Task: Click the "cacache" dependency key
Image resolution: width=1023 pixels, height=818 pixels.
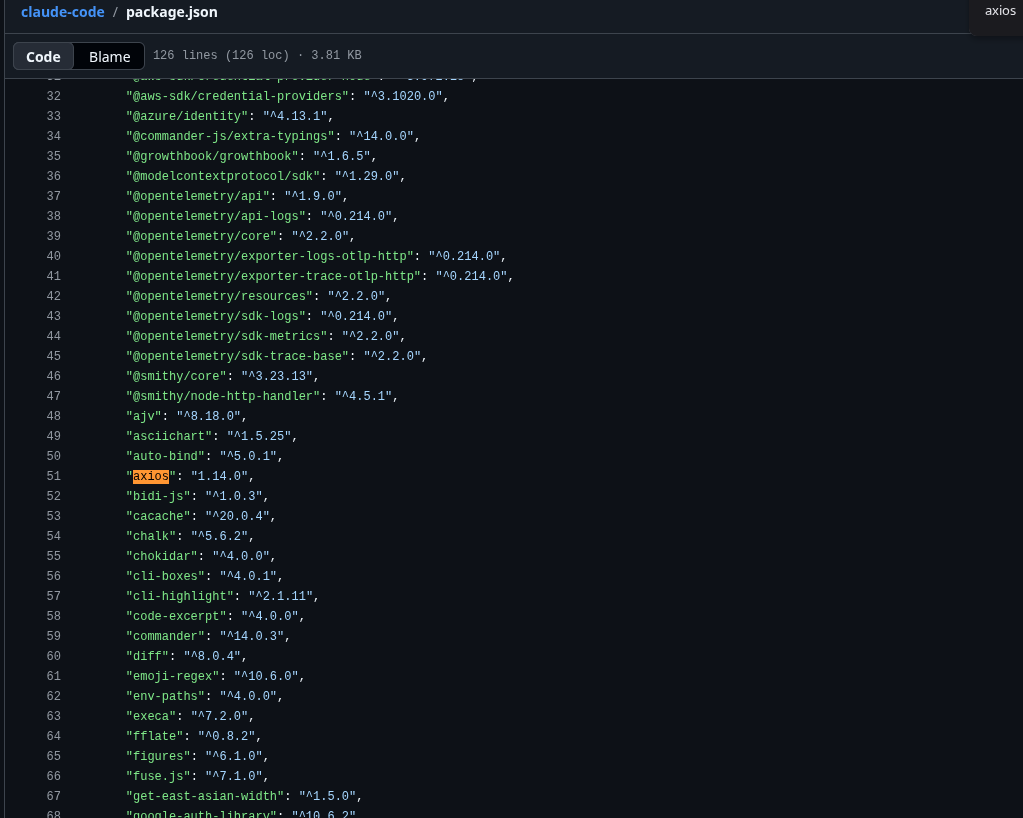Action: click(x=158, y=516)
